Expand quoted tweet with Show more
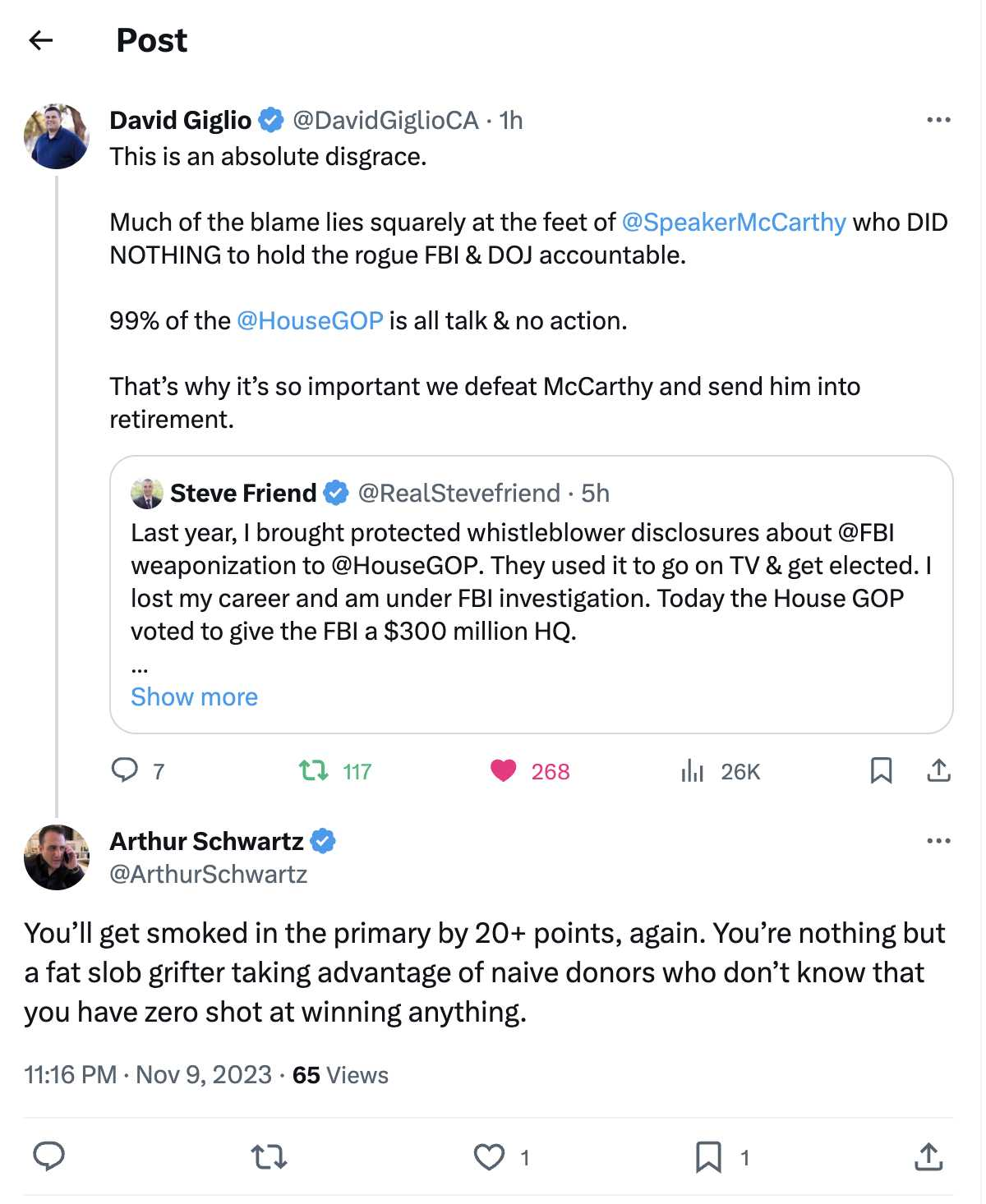 (194, 696)
